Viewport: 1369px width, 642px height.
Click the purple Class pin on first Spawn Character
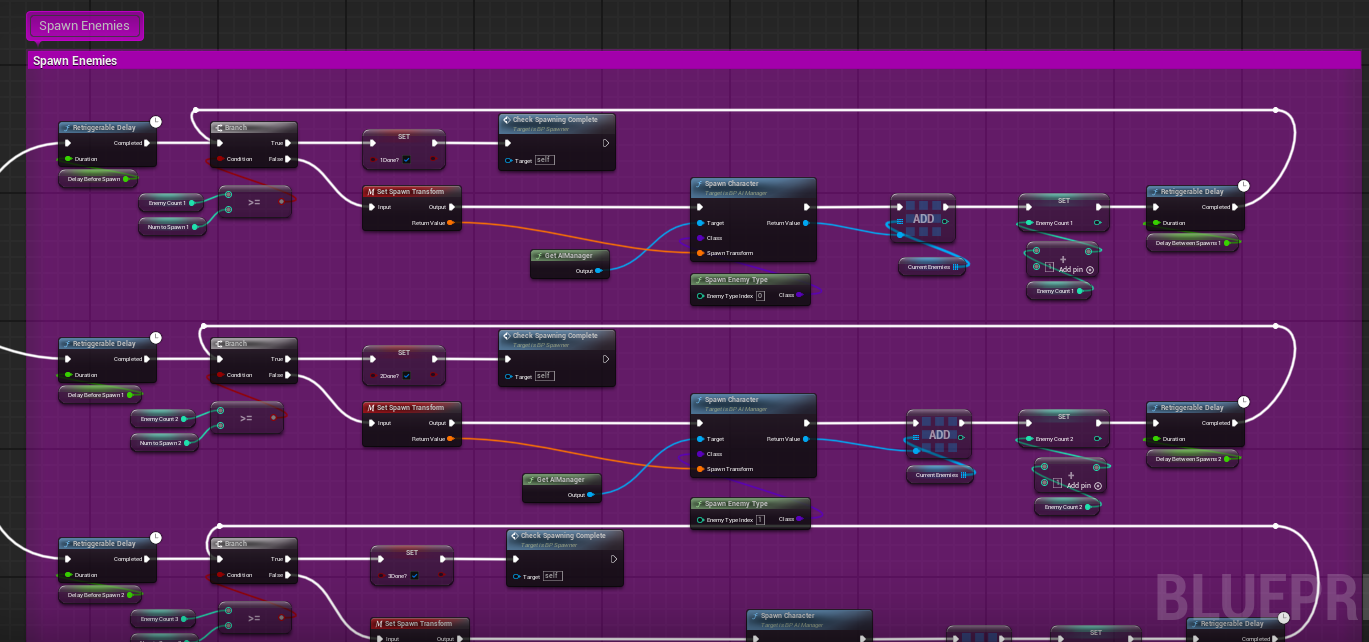699,238
